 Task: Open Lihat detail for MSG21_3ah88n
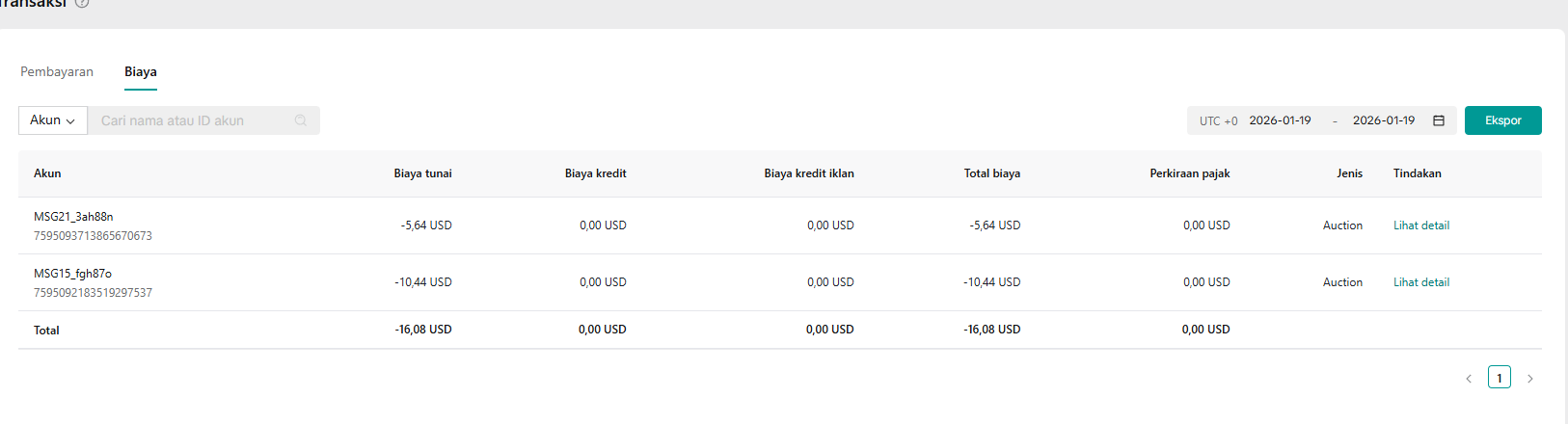click(x=1420, y=225)
